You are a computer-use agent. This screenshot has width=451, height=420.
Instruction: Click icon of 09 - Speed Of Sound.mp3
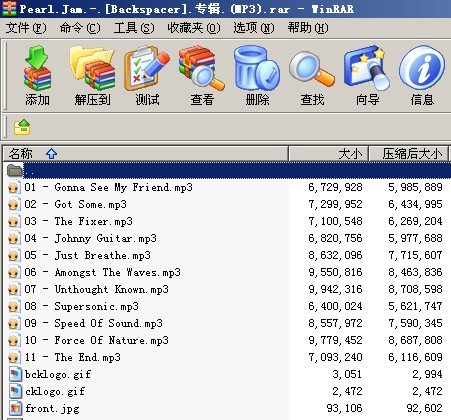13,323
